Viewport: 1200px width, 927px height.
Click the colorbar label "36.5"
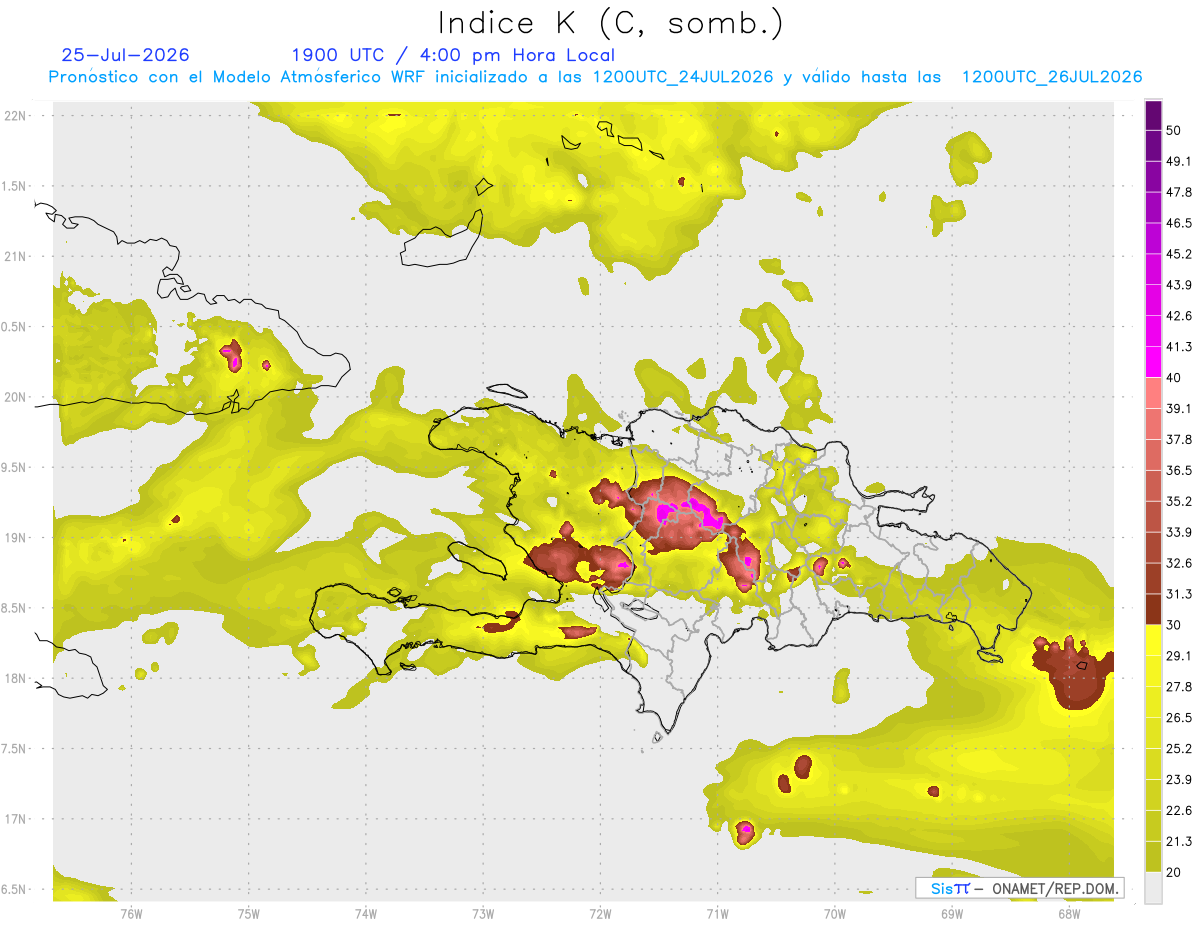click(1178, 470)
